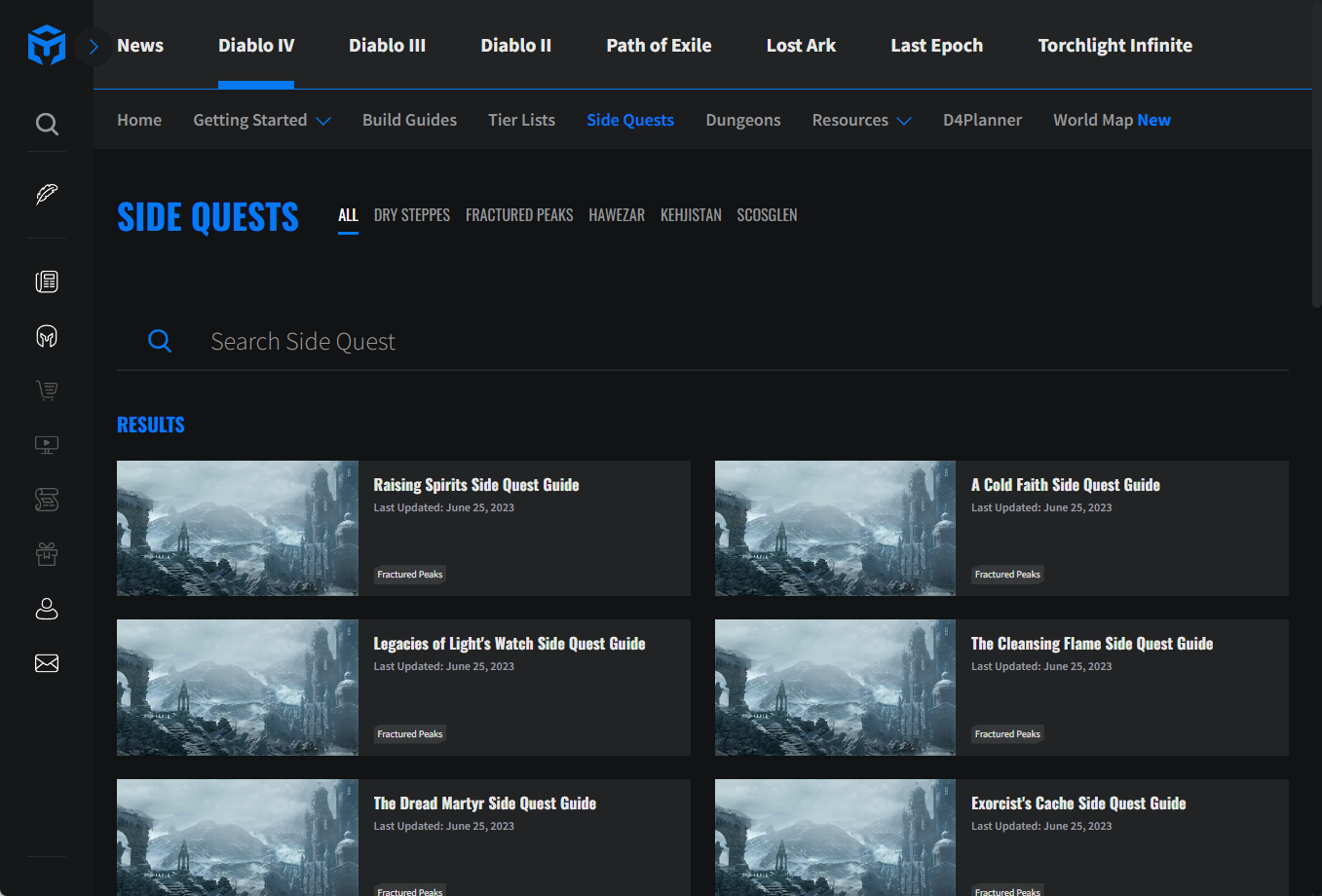Open The Dread Martyr Side Quest Guide

(485, 803)
